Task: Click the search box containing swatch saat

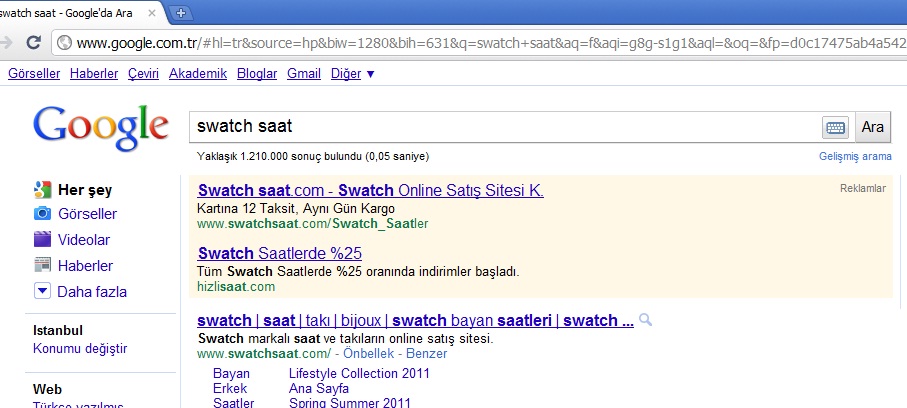Action: pyautogui.click(x=500, y=127)
